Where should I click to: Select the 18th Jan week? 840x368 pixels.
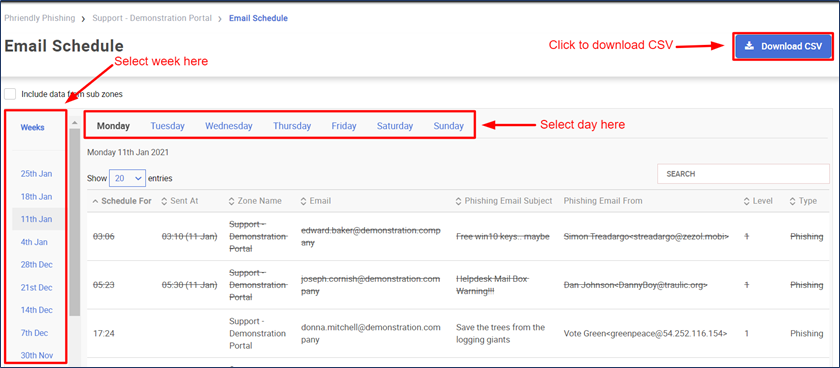pyautogui.click(x=36, y=197)
